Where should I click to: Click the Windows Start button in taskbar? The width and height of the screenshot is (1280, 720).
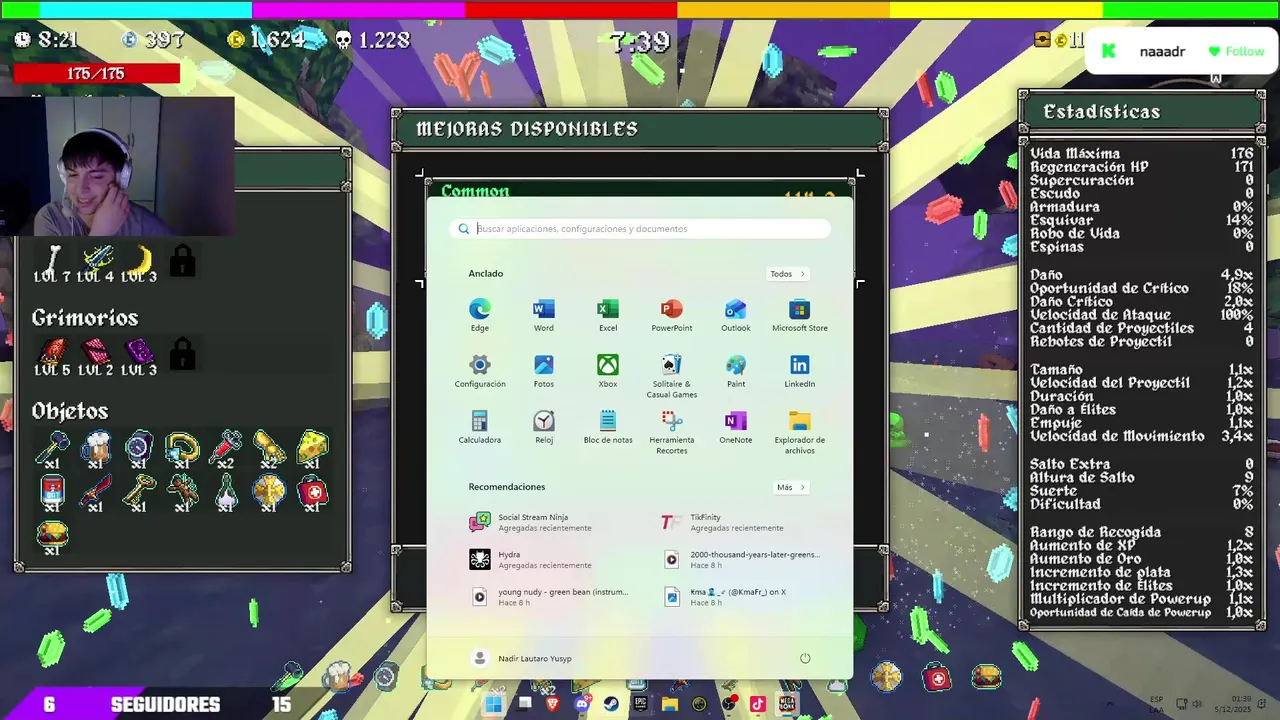493,704
